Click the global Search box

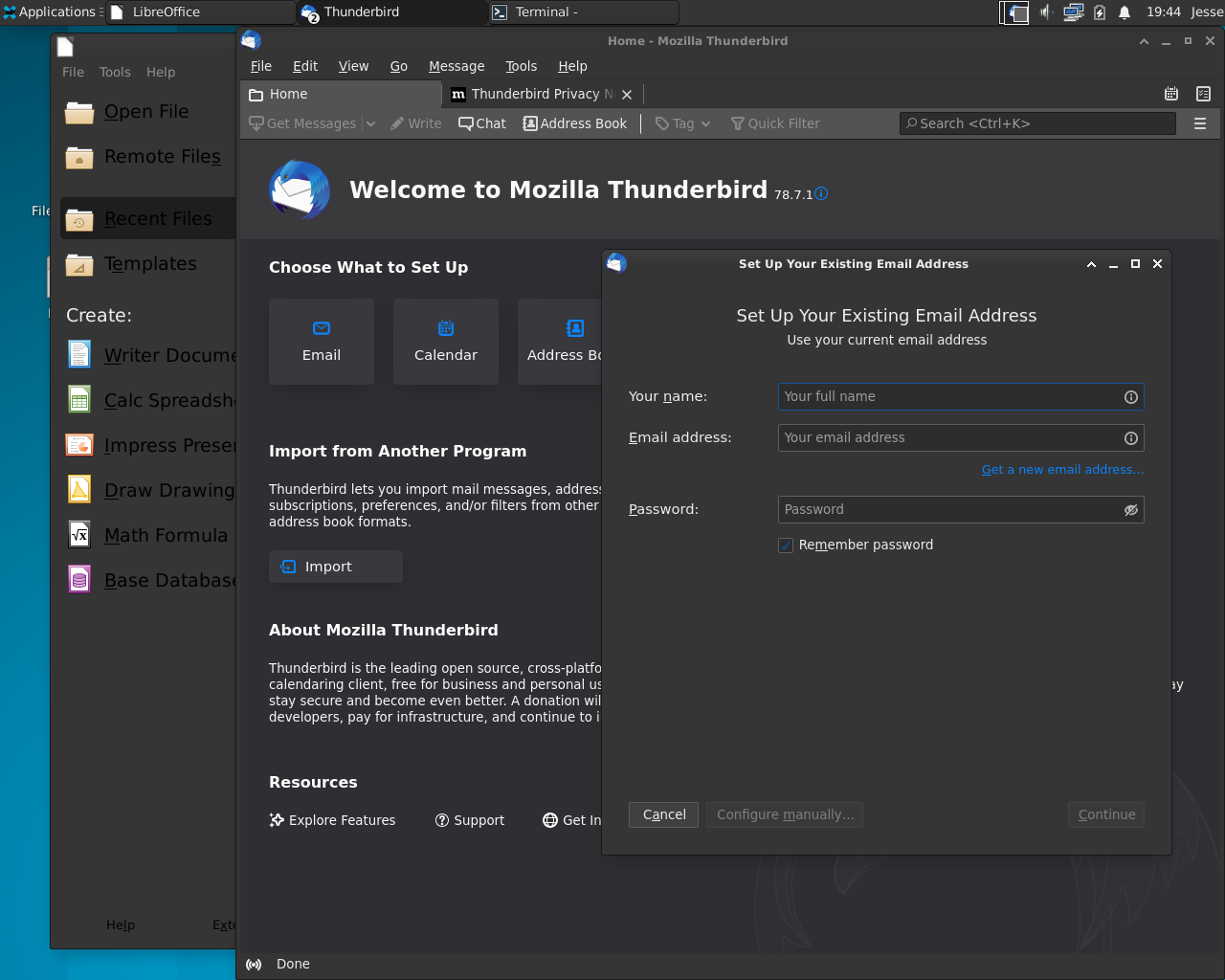click(x=1037, y=123)
